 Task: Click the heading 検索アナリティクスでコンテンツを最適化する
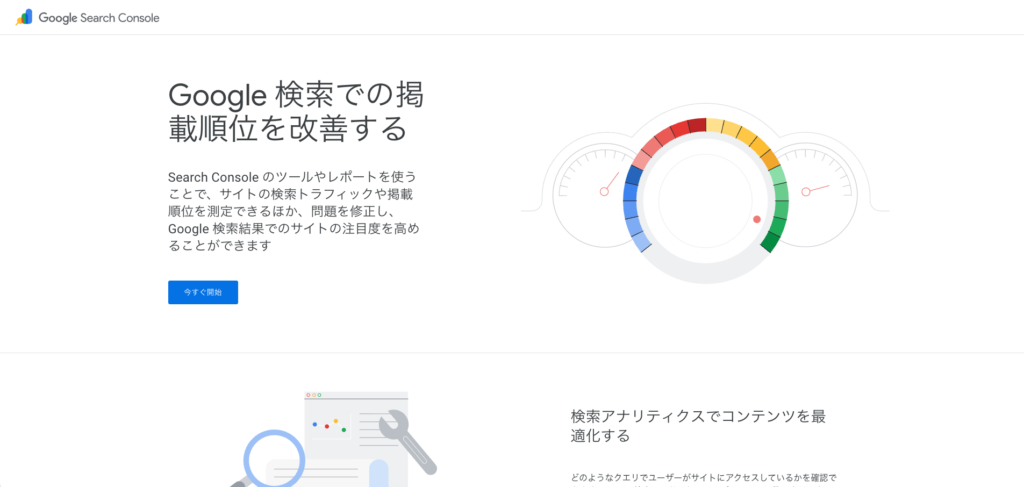pyautogui.click(x=698, y=426)
